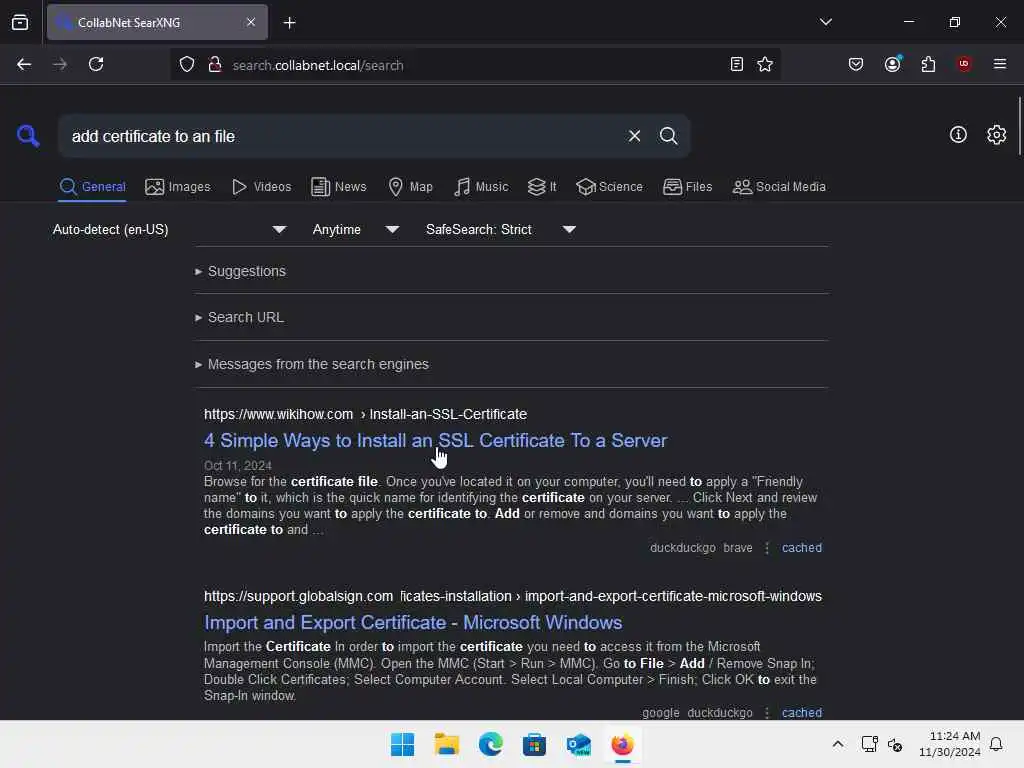Submit search with magnifier button
The height and width of the screenshot is (768, 1024).
pyautogui.click(x=668, y=136)
